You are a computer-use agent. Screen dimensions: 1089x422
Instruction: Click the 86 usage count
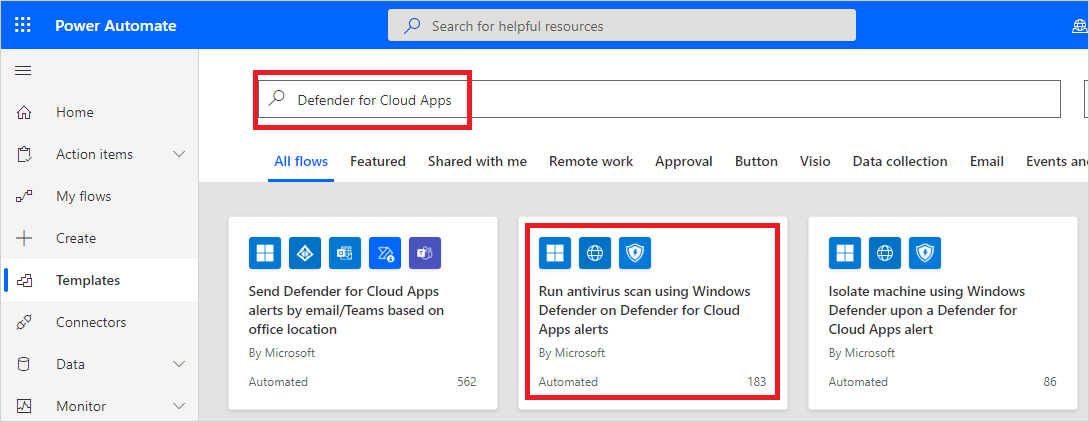pyautogui.click(x=1050, y=382)
